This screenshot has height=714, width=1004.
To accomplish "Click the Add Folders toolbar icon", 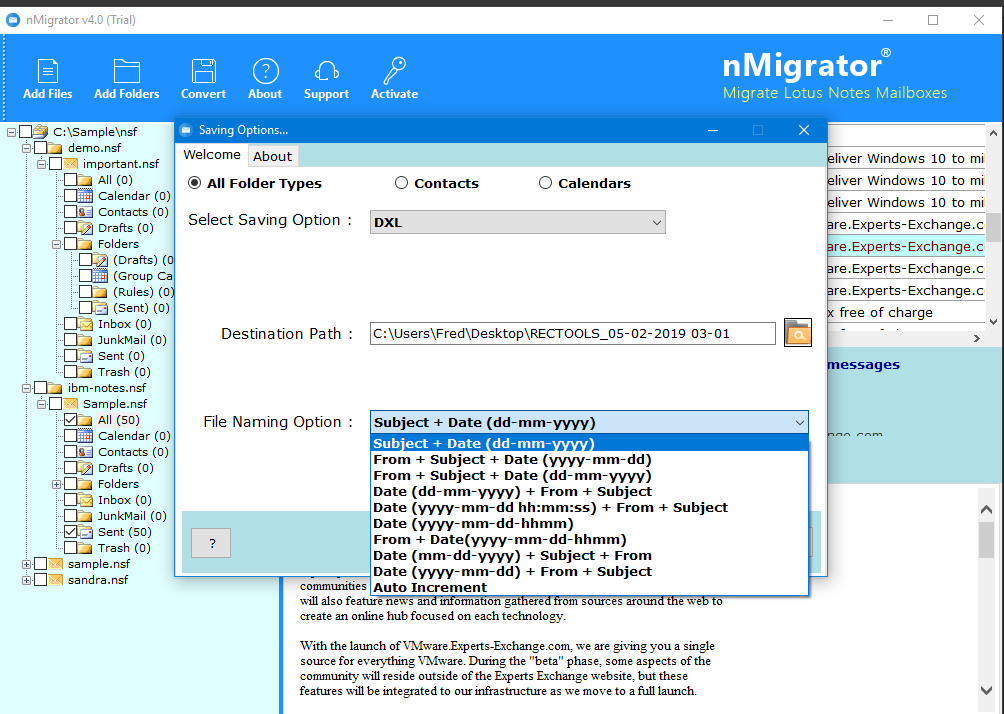I will tap(127, 72).
